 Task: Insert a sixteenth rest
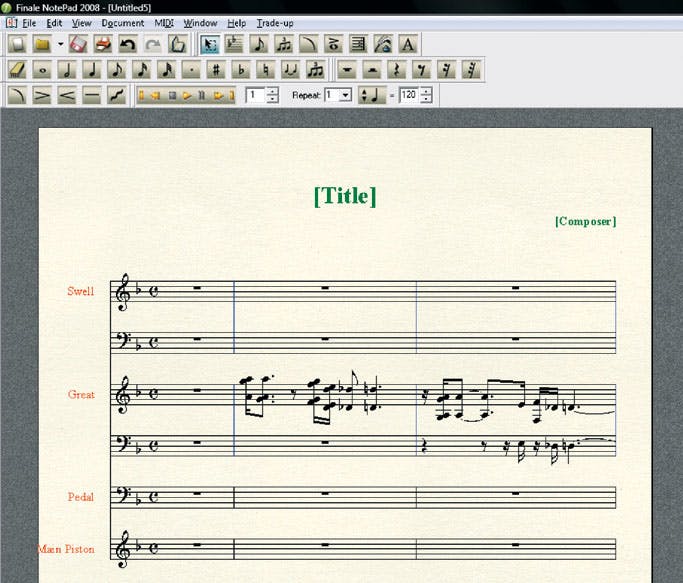(446, 70)
